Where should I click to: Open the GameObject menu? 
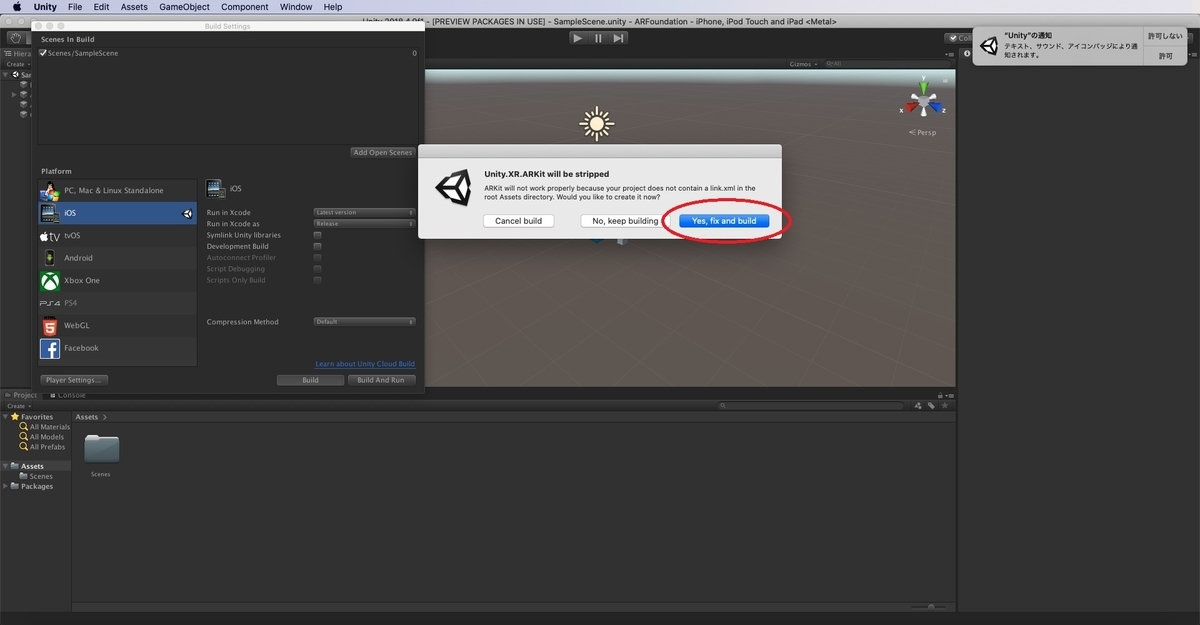pyautogui.click(x=184, y=7)
